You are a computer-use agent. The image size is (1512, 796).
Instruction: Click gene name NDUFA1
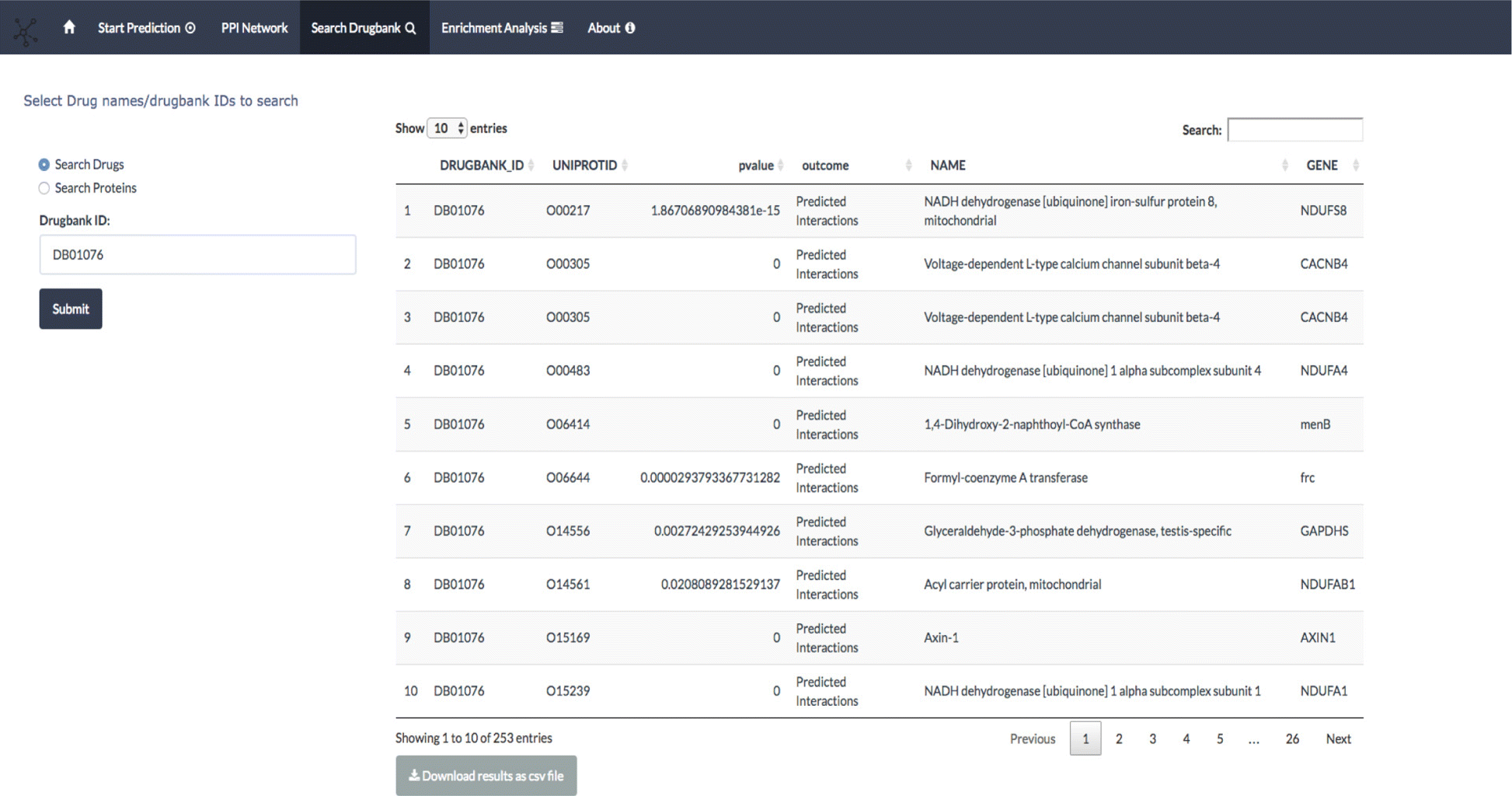tap(1324, 691)
